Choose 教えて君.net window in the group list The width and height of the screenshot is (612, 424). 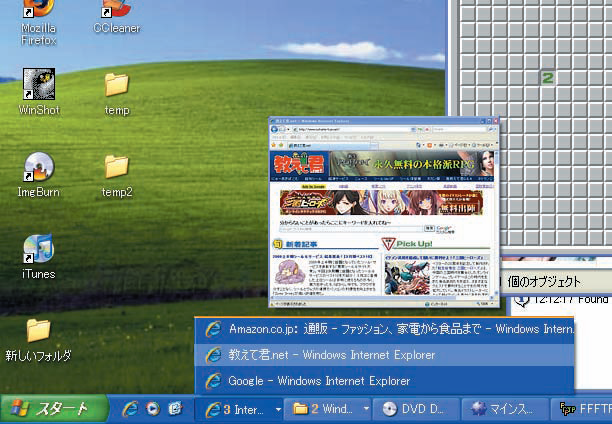pos(384,355)
